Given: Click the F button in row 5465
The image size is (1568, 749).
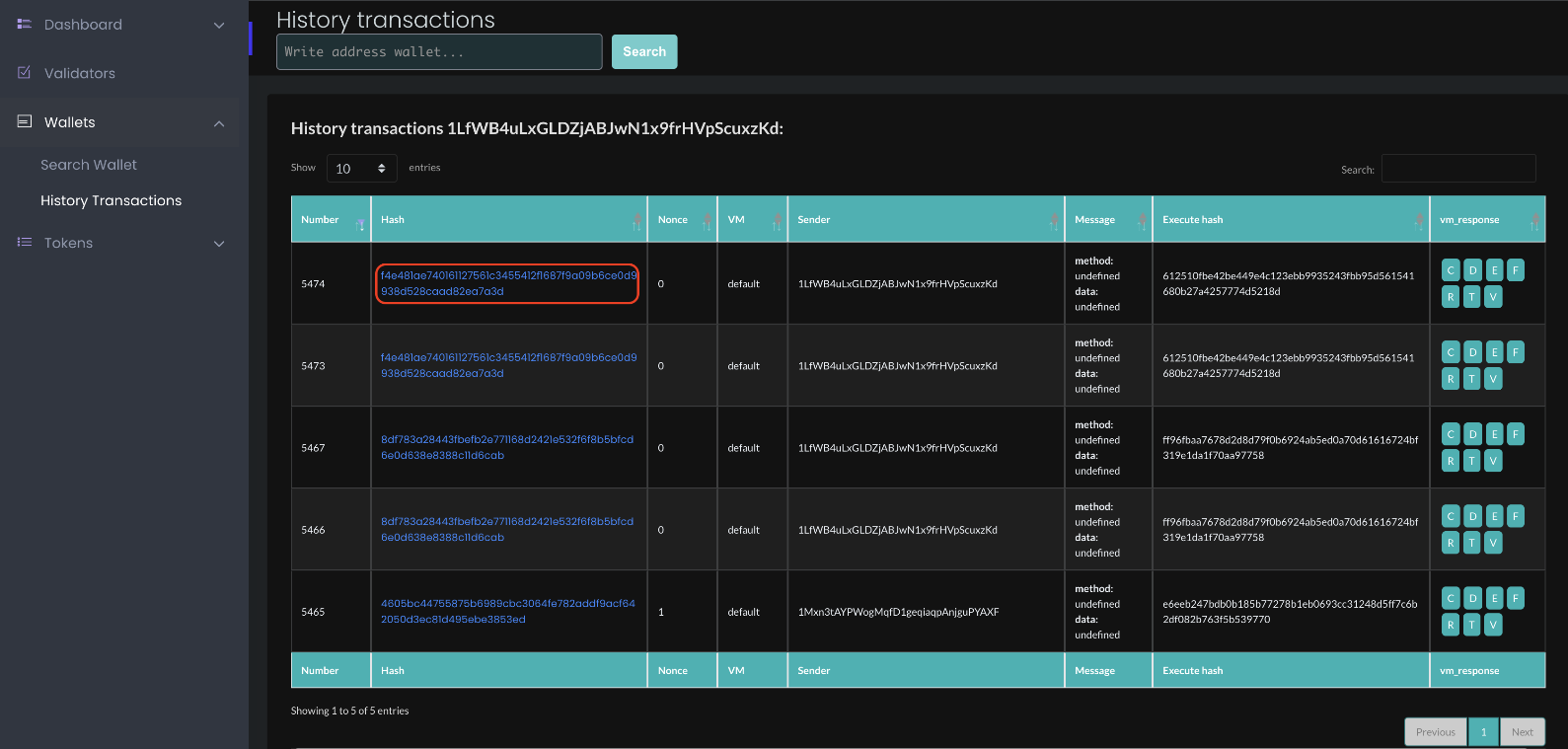Looking at the screenshot, I should click(1516, 598).
